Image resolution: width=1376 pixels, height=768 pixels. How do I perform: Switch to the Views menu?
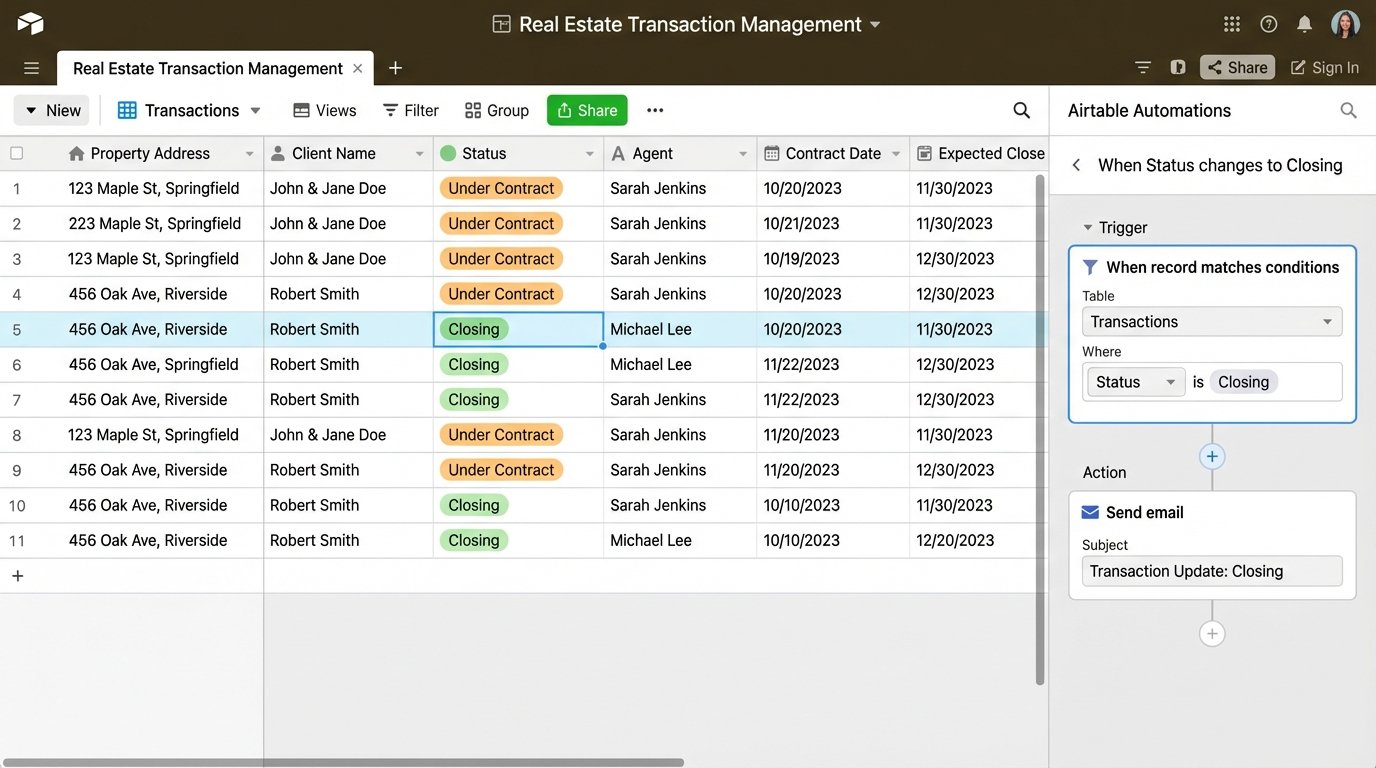(x=323, y=110)
